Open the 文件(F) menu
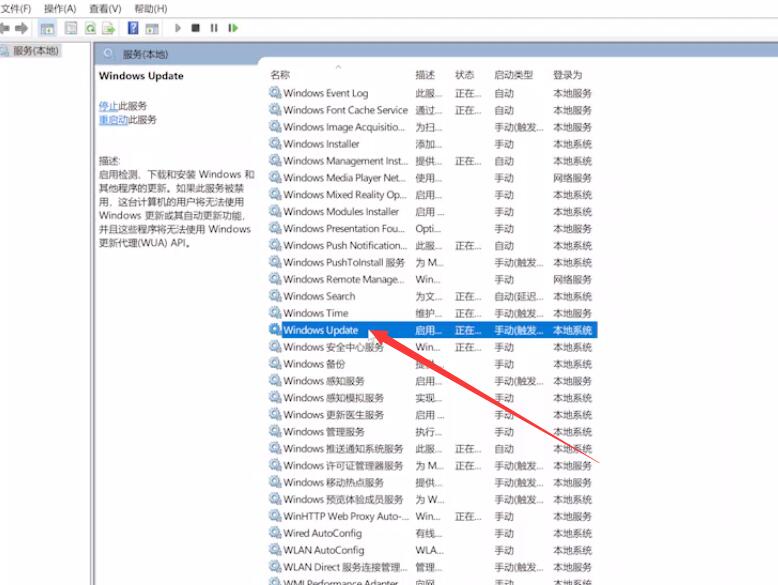This screenshot has width=778, height=585. point(16,9)
